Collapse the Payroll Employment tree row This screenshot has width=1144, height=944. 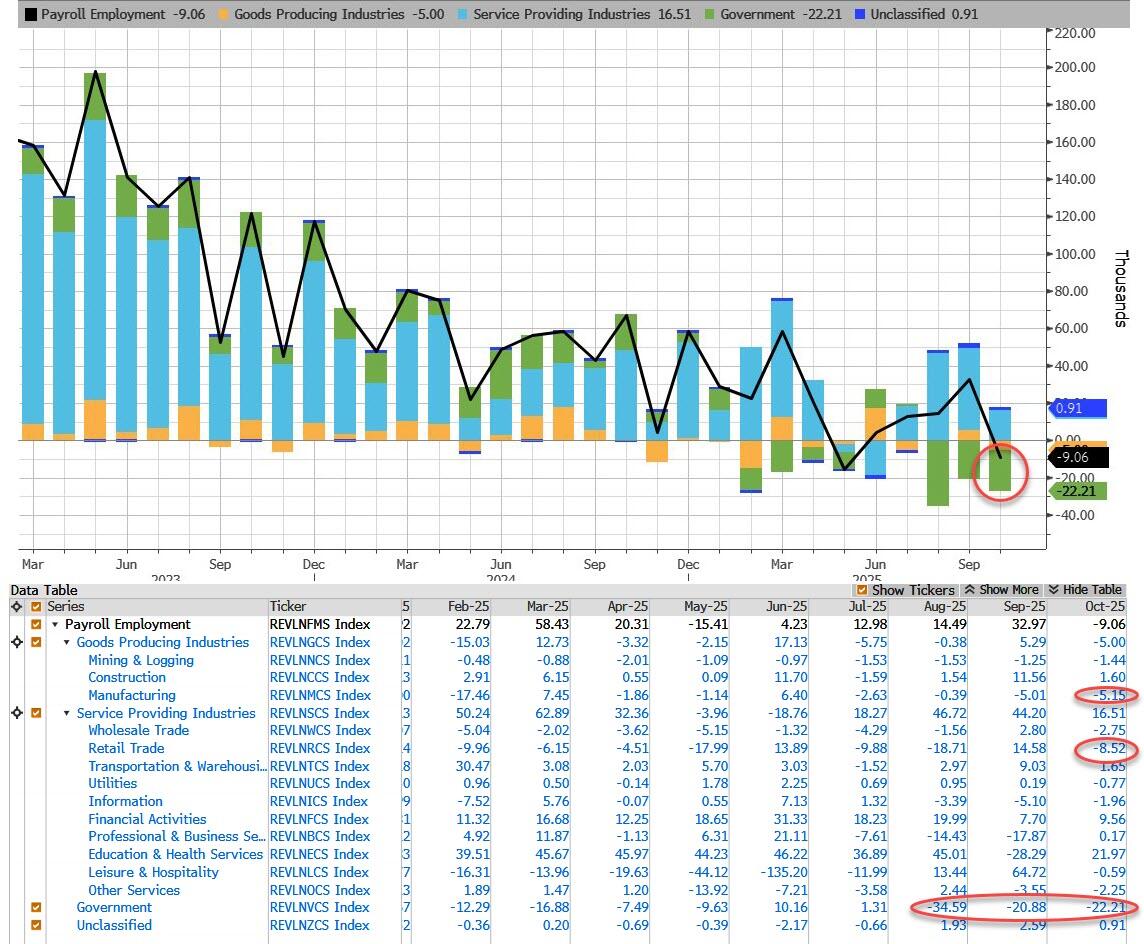56,625
